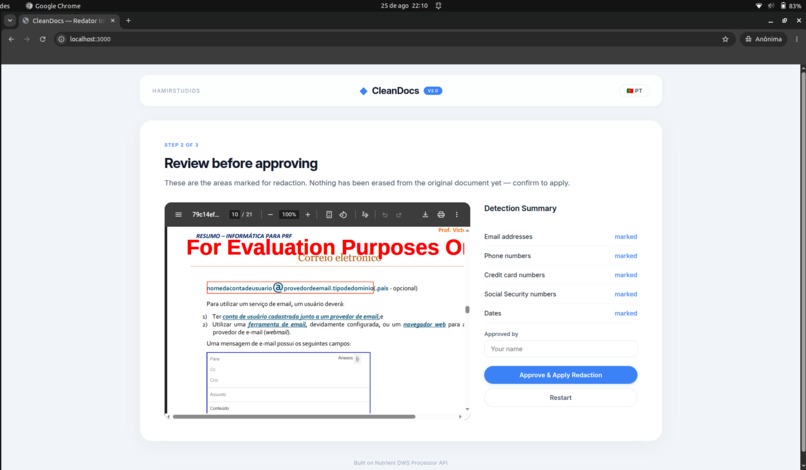This screenshot has height=470, width=806.
Task: Click the Dates row label
Action: 492,313
